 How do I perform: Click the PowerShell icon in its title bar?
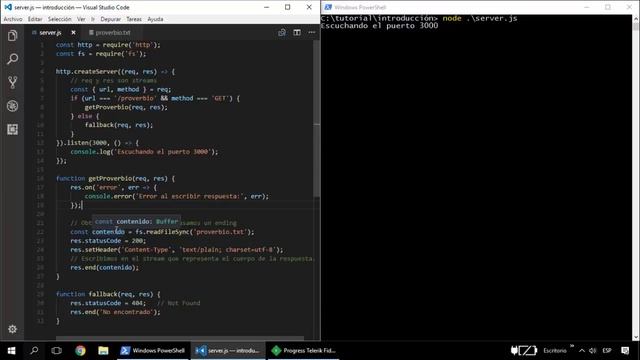coord(328,7)
